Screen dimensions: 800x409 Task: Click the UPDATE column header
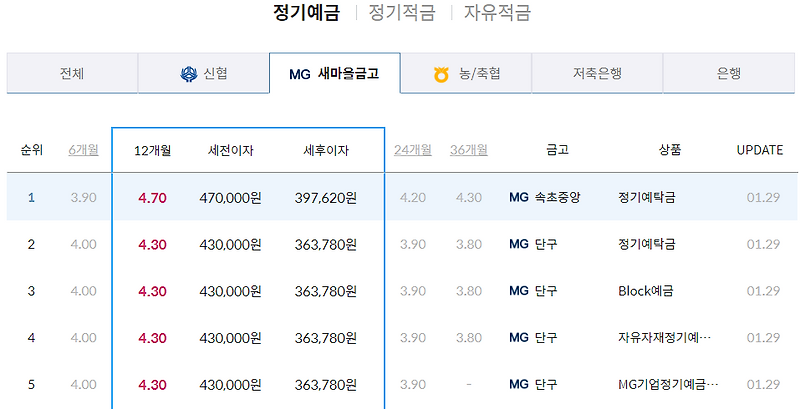pyautogui.click(x=760, y=150)
